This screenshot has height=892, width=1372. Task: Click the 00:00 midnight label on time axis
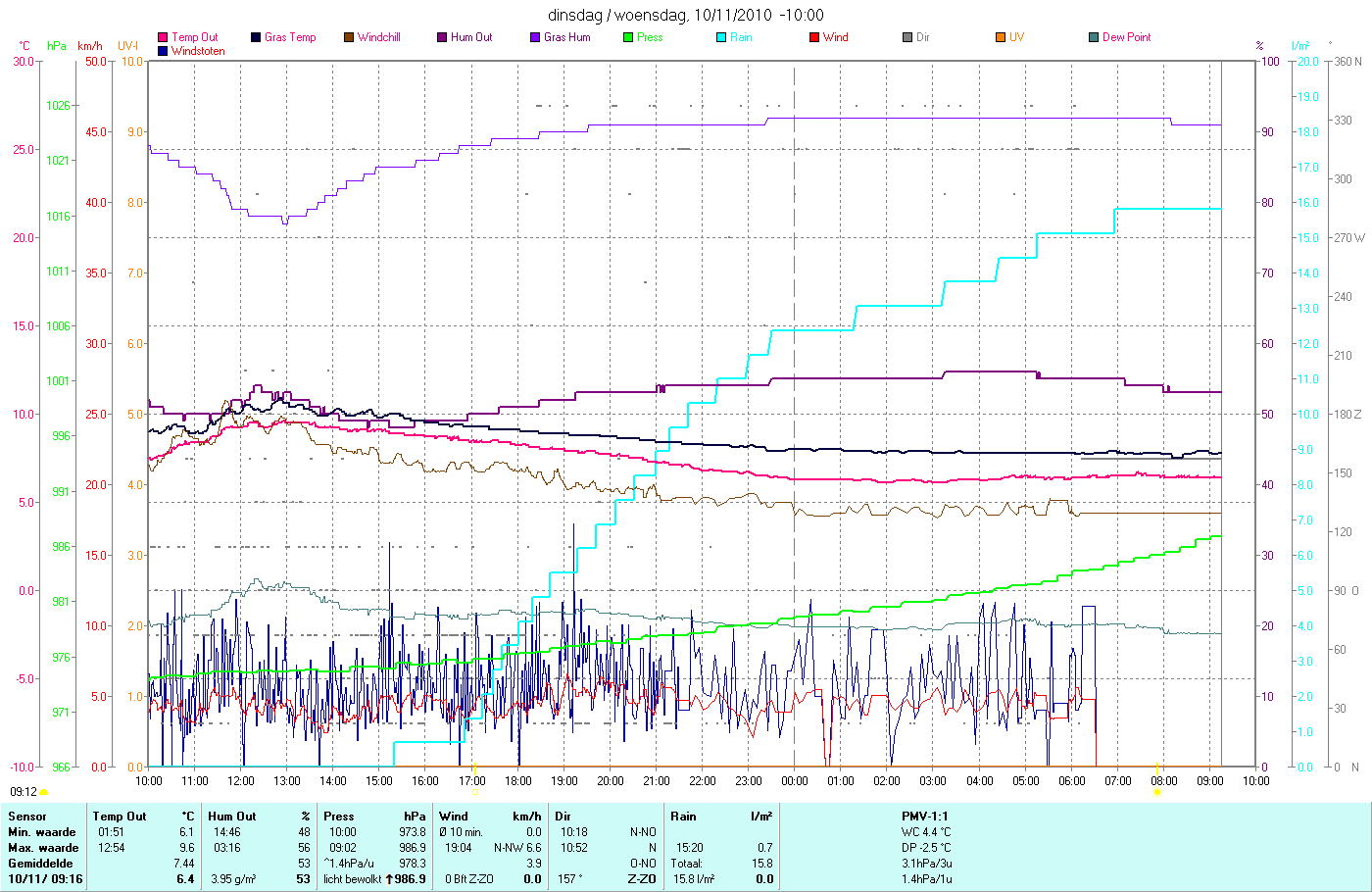tap(795, 781)
